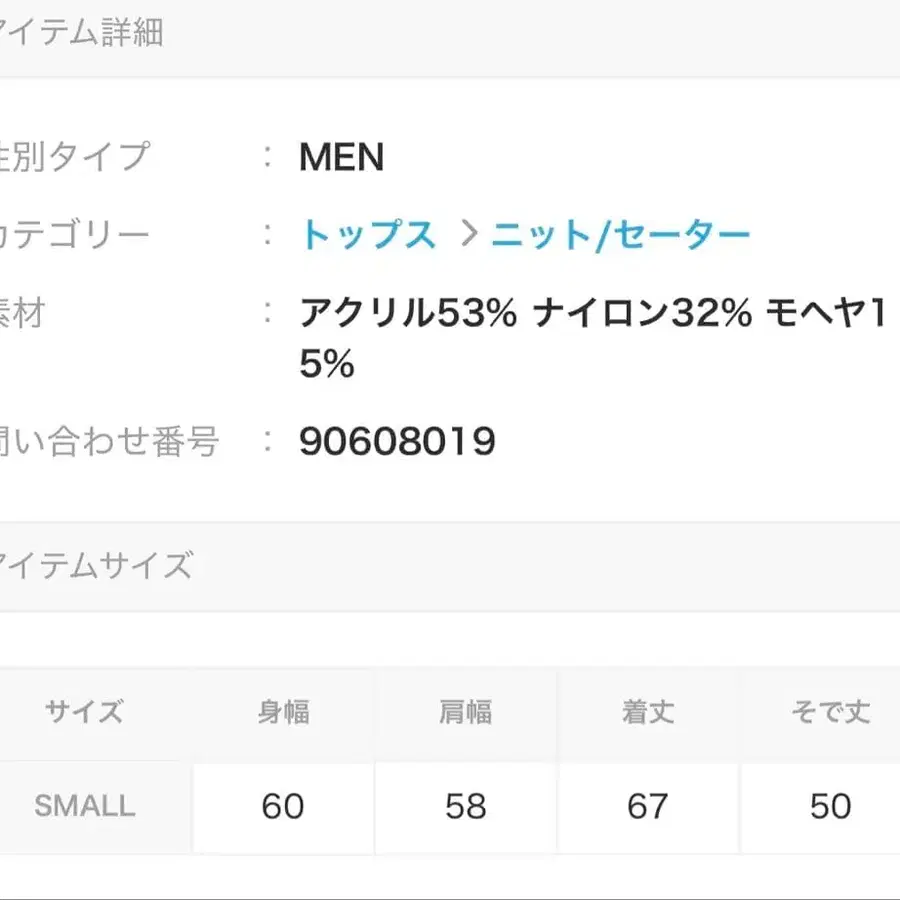Select the そで丈 column header
This screenshot has height=900, width=900.
coord(830,713)
